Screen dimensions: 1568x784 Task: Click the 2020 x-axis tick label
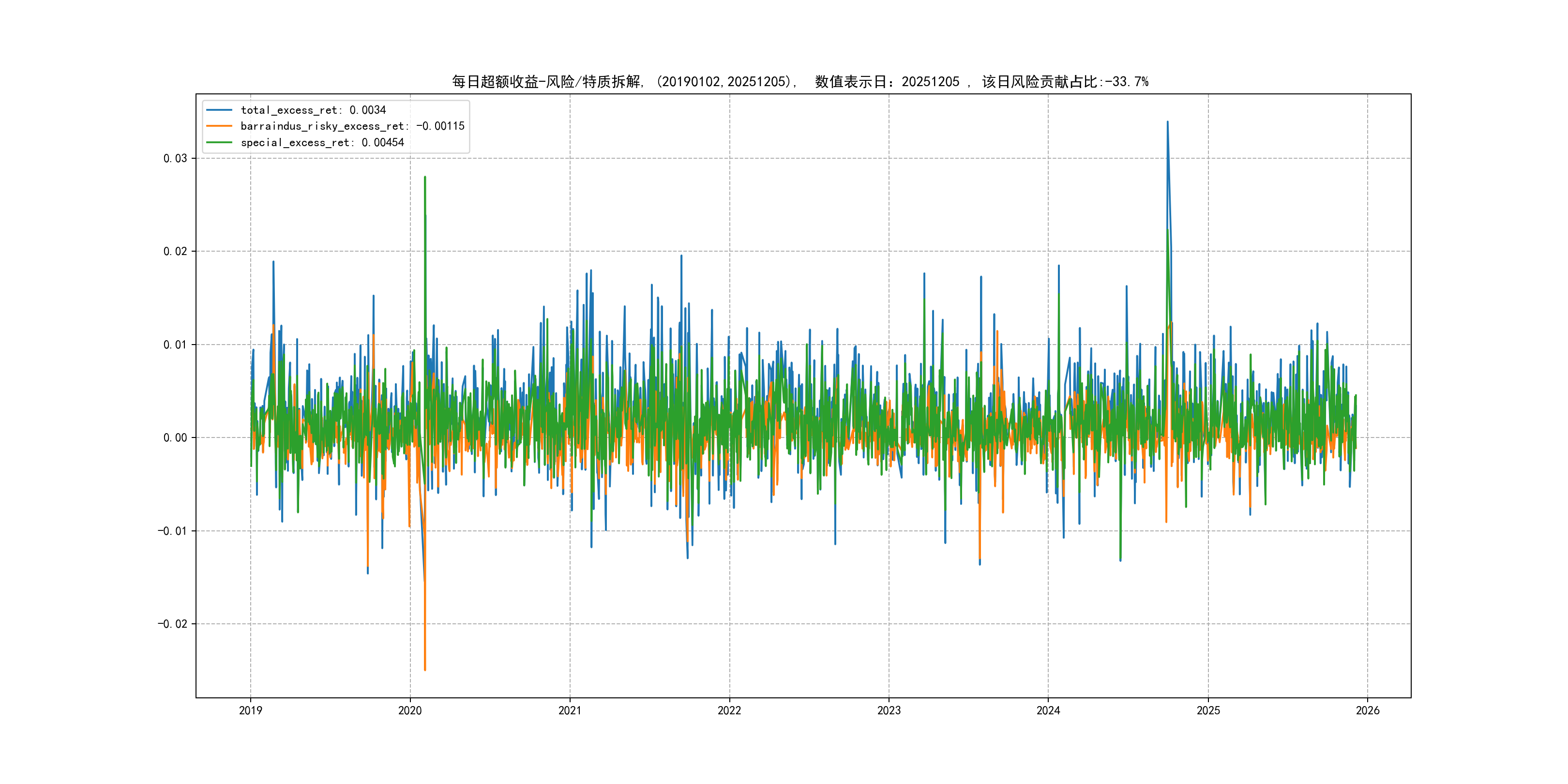point(409,710)
